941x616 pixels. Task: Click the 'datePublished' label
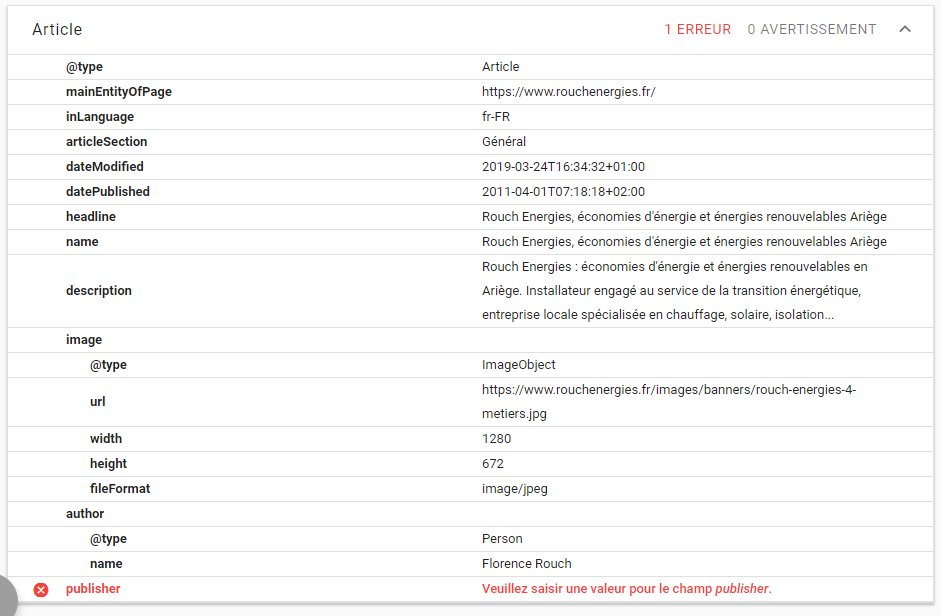coord(107,192)
